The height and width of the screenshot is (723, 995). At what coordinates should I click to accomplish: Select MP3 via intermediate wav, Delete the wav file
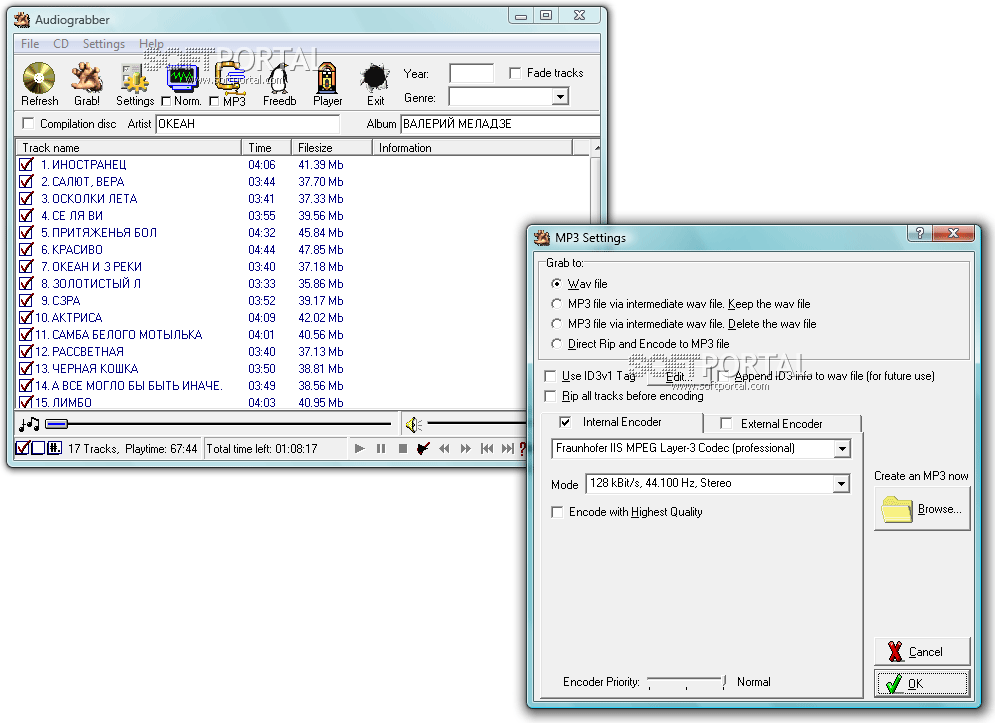557,324
